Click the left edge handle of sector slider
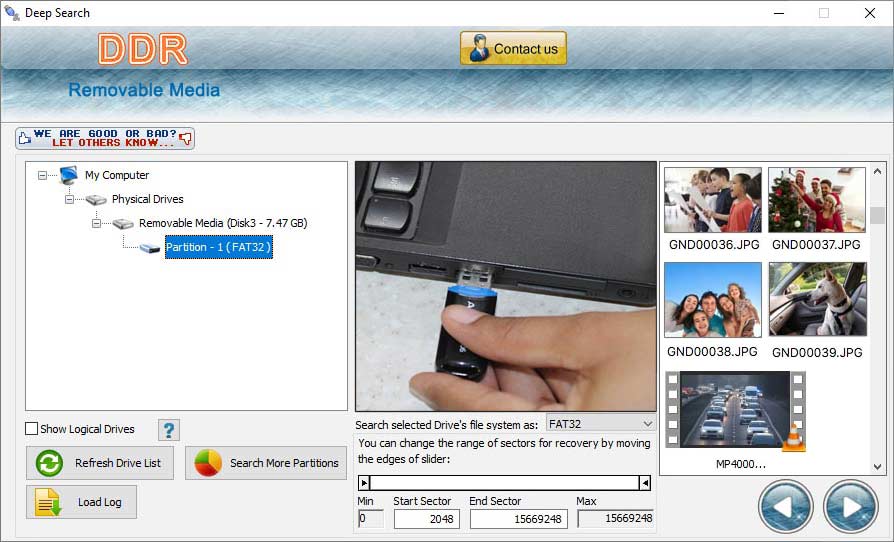 [x=364, y=483]
